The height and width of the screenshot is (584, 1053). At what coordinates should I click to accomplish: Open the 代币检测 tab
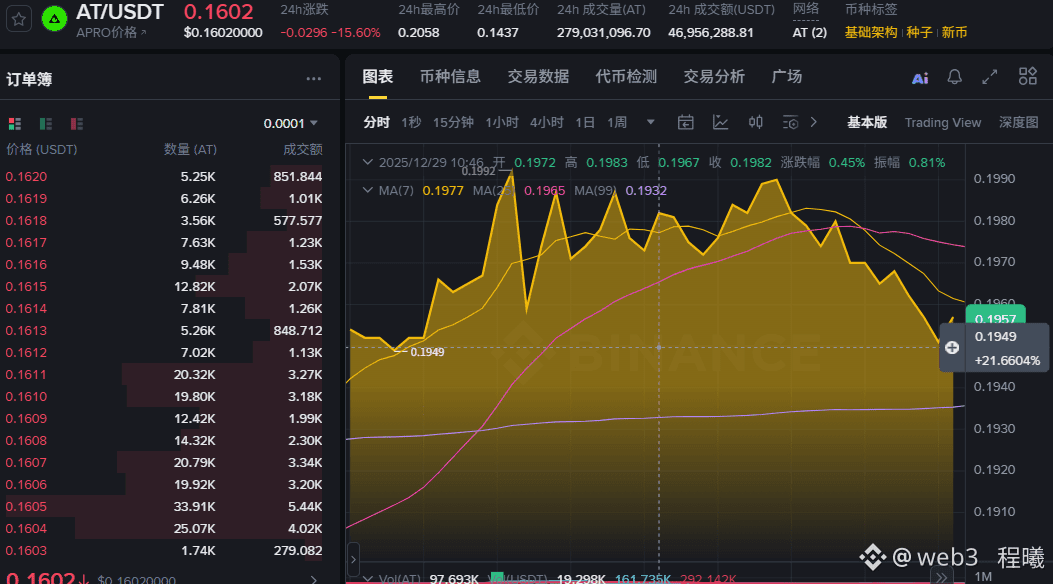click(626, 77)
